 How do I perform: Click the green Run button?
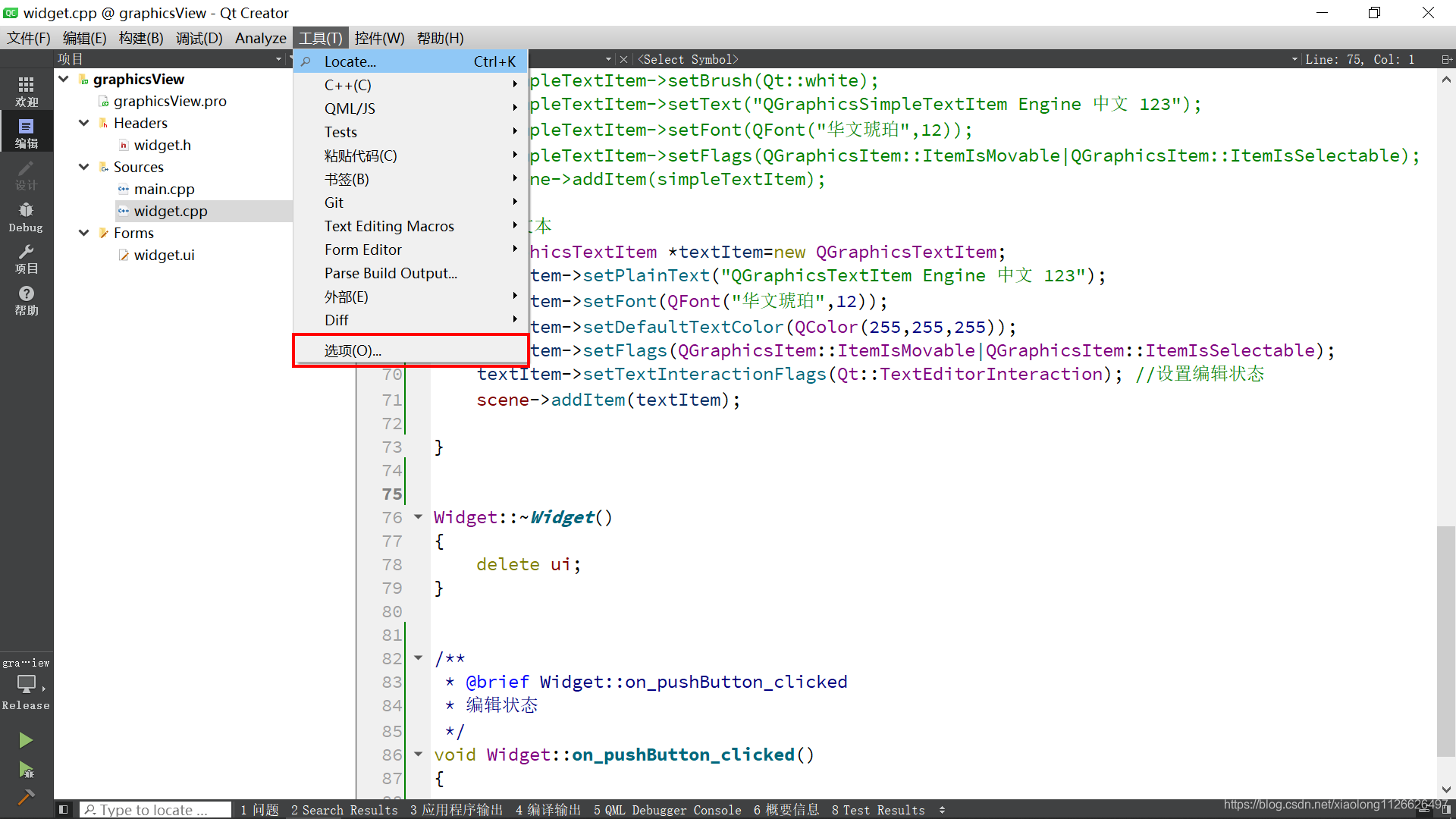[x=26, y=739]
